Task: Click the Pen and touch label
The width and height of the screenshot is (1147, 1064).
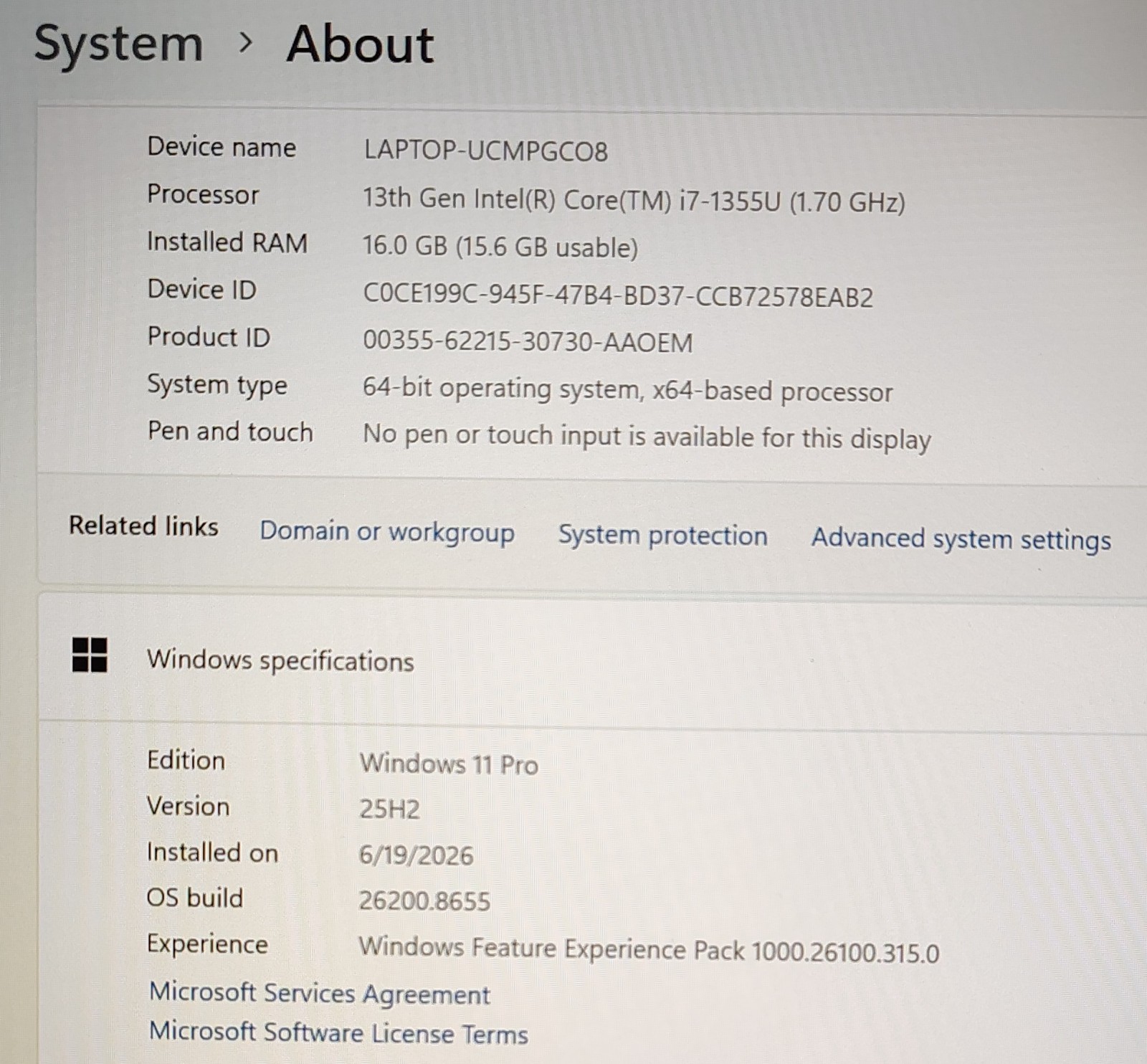Action: pos(230,432)
